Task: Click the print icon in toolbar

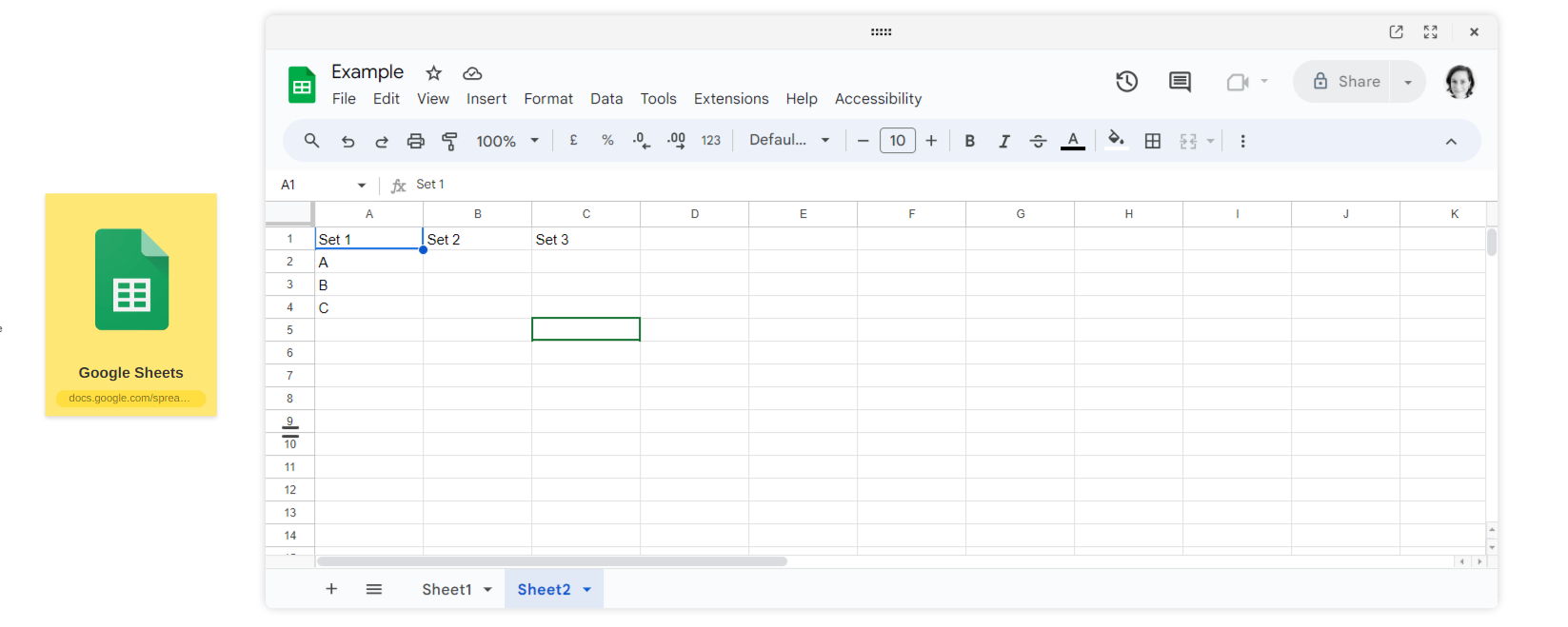Action: pyautogui.click(x=415, y=141)
